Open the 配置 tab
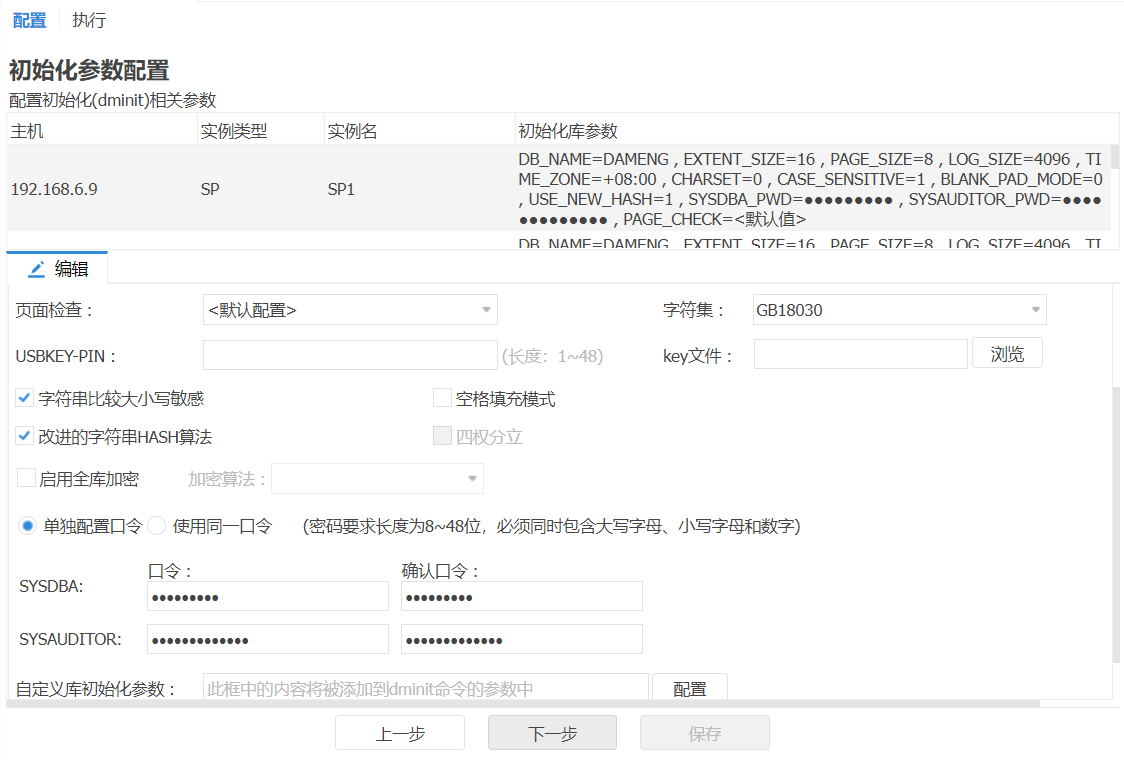The image size is (1124, 760). point(29,20)
